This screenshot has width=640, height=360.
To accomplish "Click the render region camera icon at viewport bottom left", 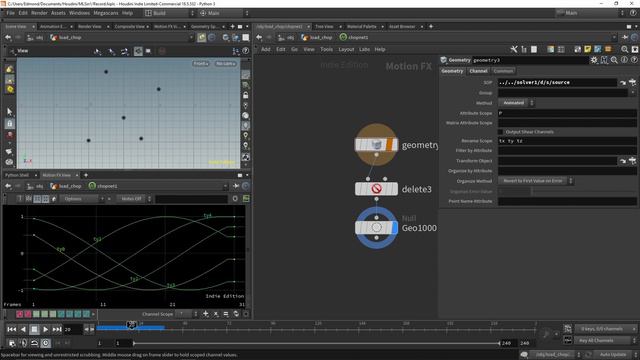I will point(9,162).
